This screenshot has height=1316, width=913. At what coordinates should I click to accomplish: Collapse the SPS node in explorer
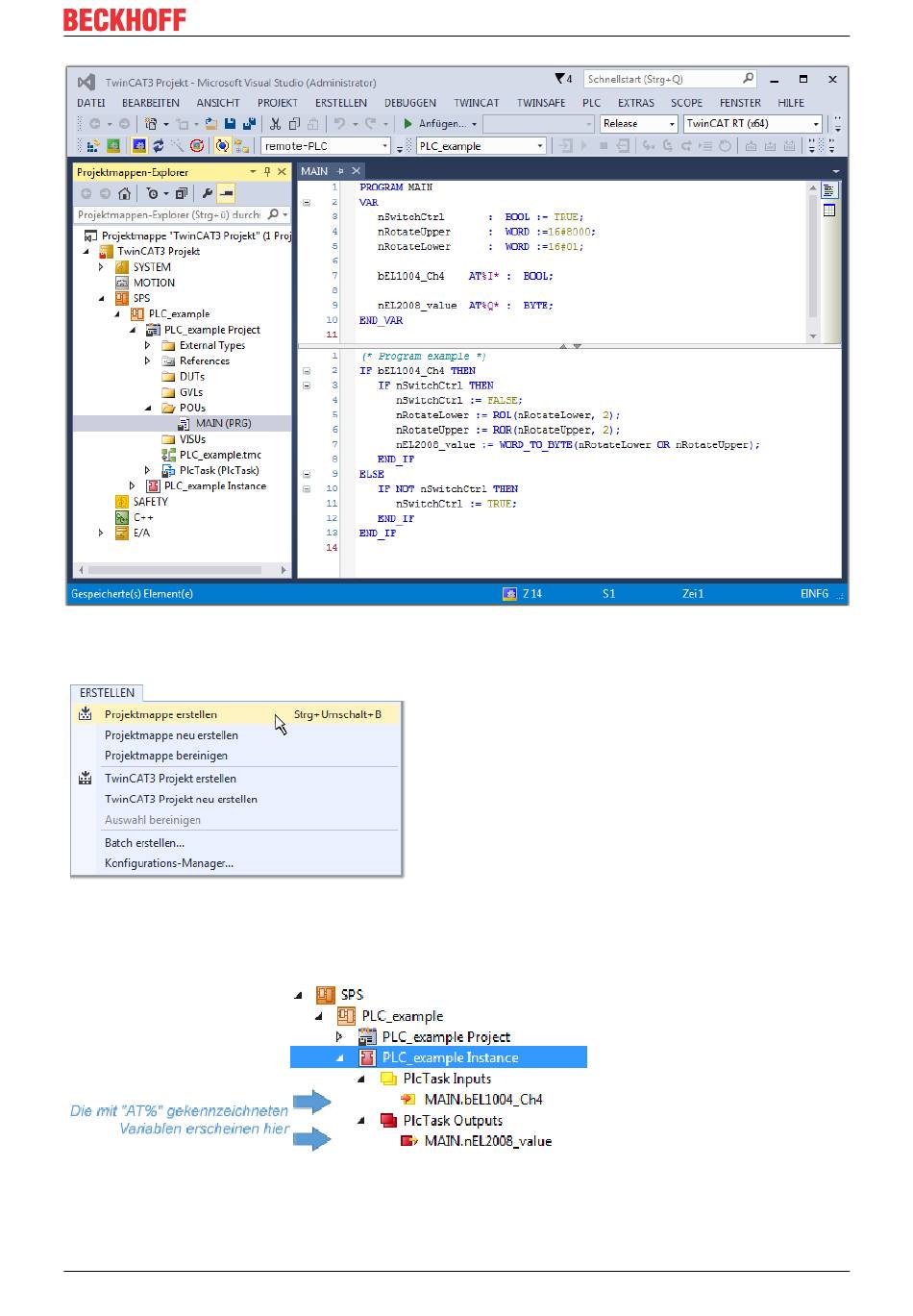(x=101, y=299)
